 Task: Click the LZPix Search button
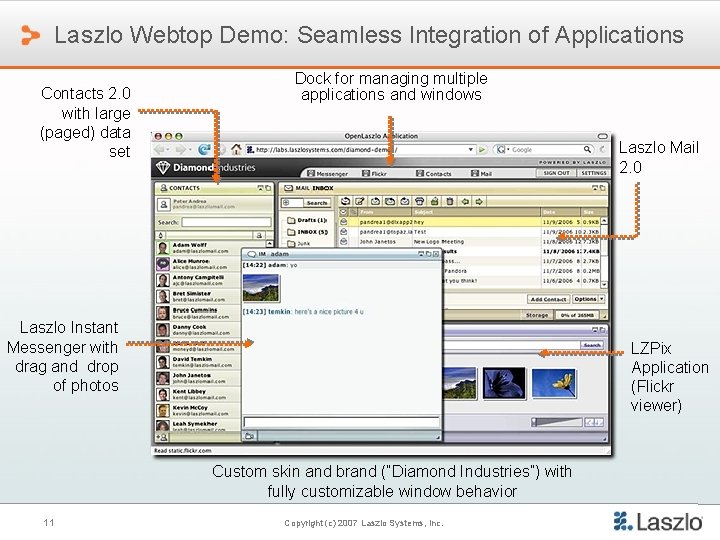click(x=592, y=344)
